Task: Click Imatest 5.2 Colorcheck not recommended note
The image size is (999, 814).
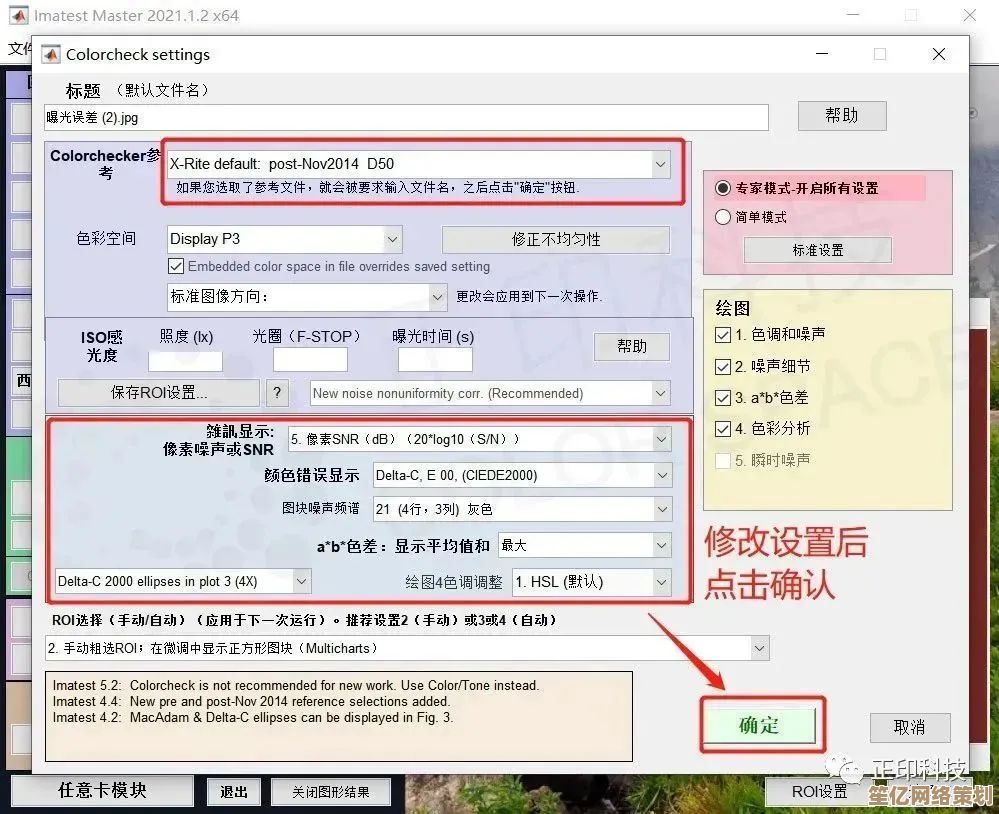Action: coord(296,685)
